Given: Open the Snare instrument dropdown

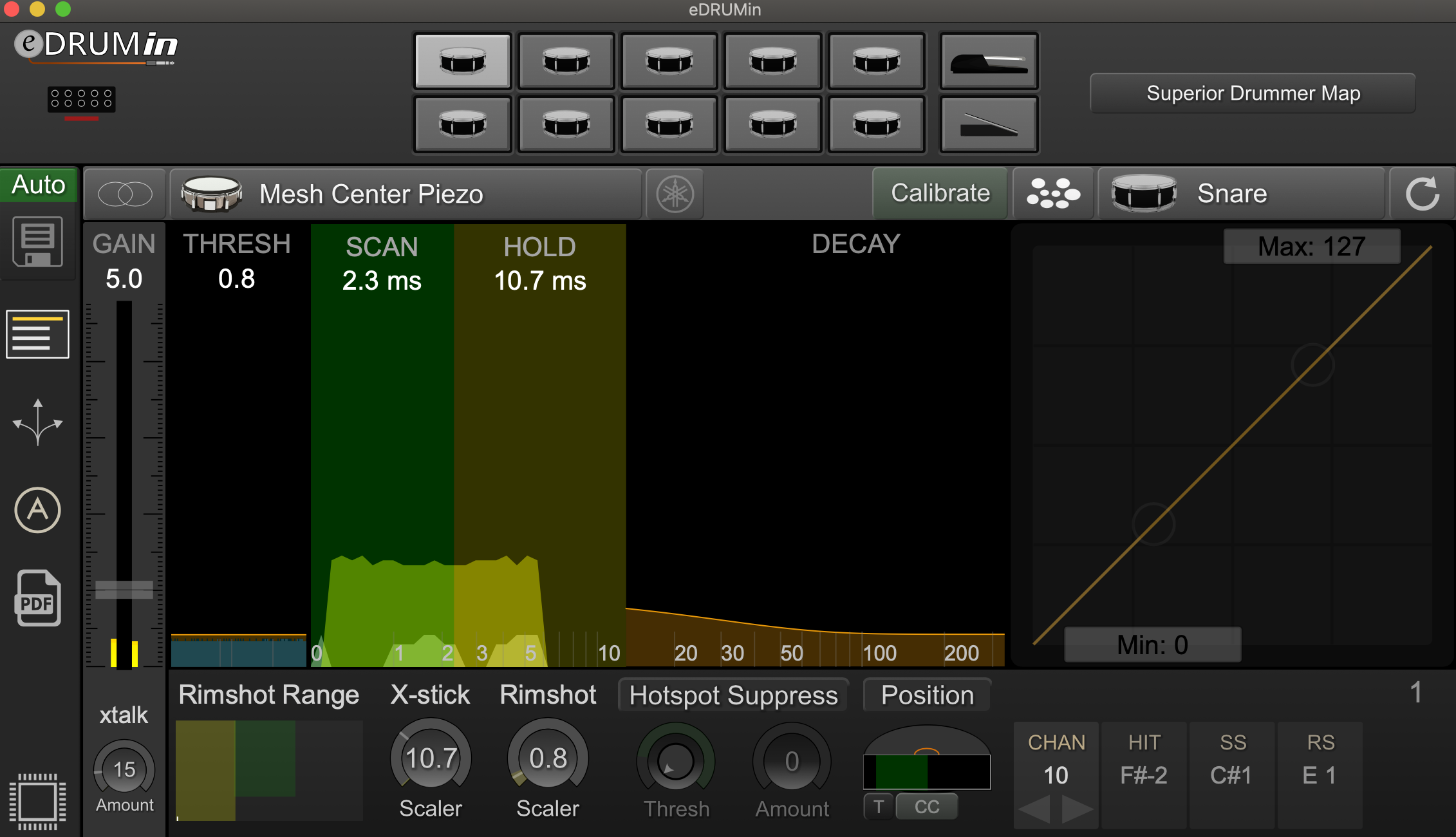Looking at the screenshot, I should click(1241, 194).
